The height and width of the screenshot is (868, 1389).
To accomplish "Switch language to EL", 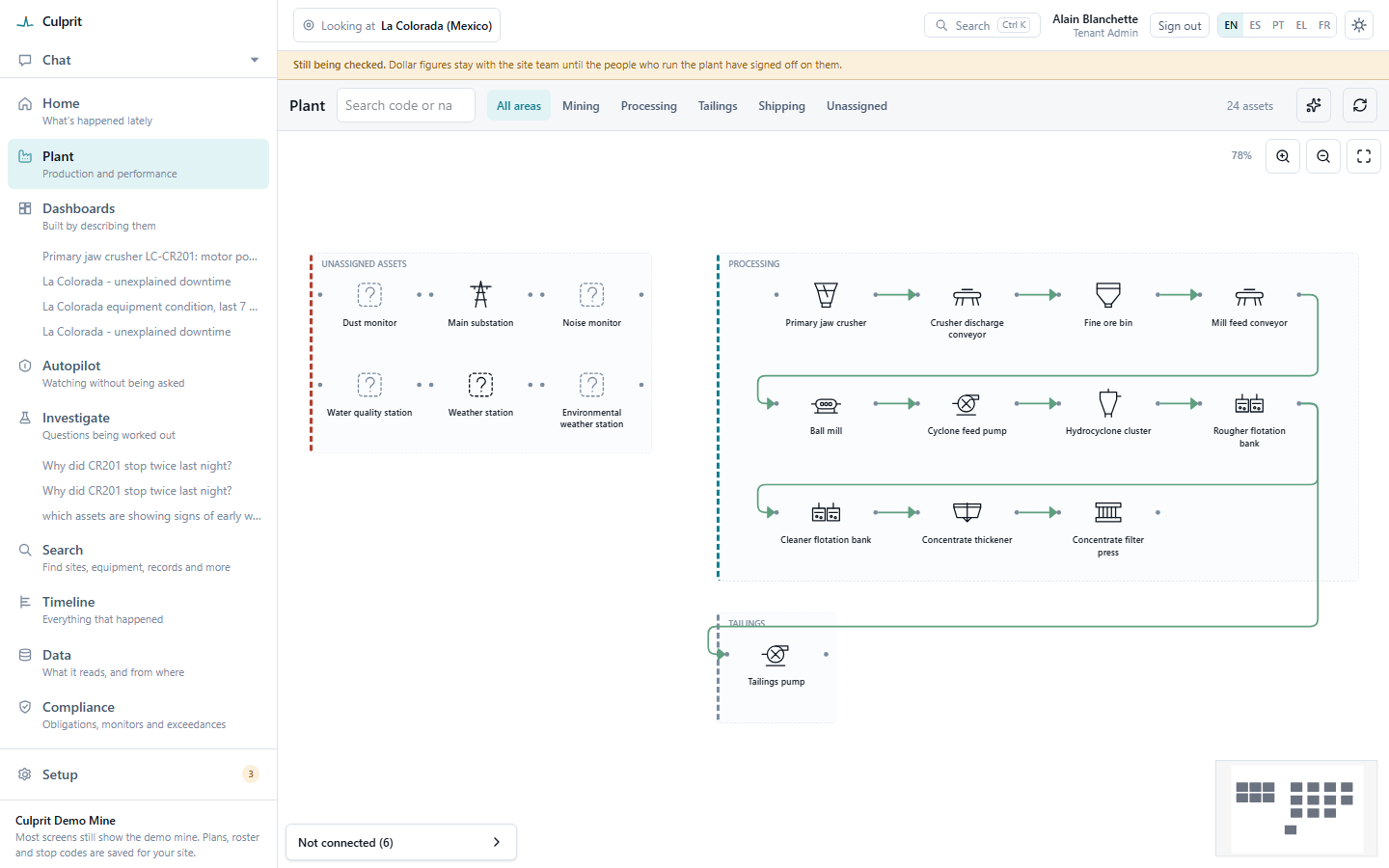I will tap(1301, 25).
